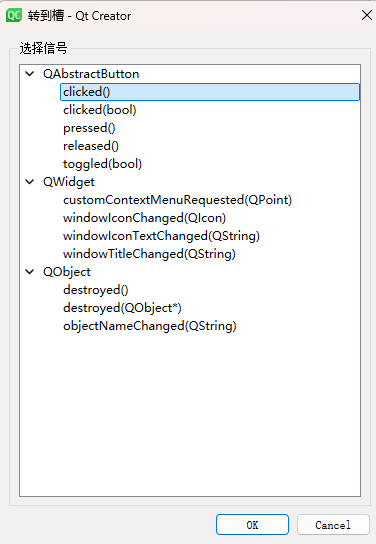Select the clicked(bool) signal
The height and width of the screenshot is (544, 376).
(x=100, y=110)
